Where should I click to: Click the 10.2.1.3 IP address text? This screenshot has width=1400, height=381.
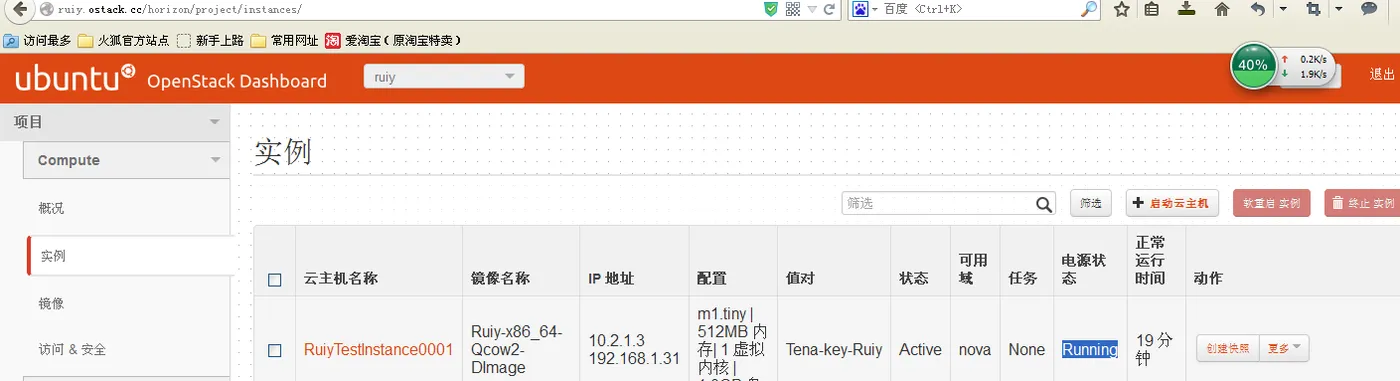[618, 340]
